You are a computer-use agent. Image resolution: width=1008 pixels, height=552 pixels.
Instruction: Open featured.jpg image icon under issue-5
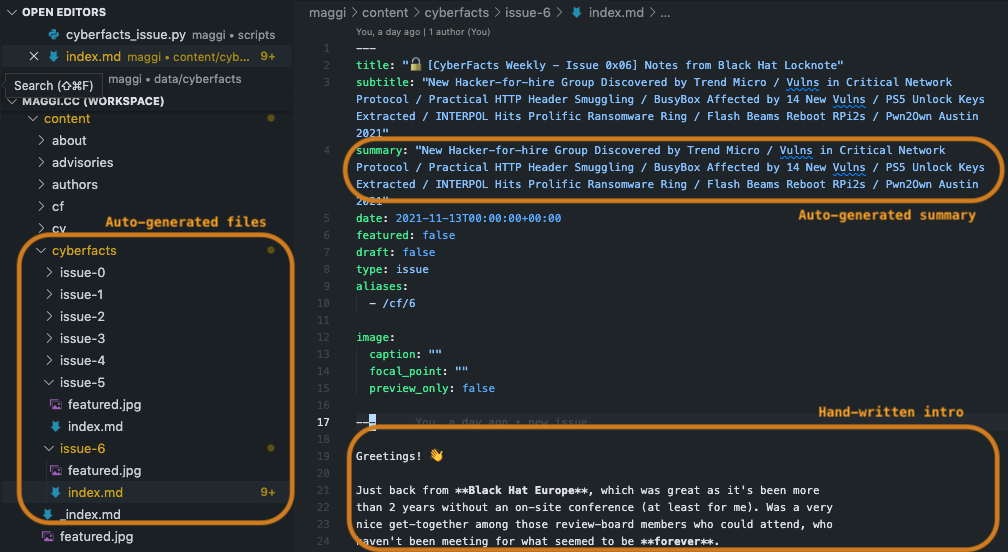(56, 405)
